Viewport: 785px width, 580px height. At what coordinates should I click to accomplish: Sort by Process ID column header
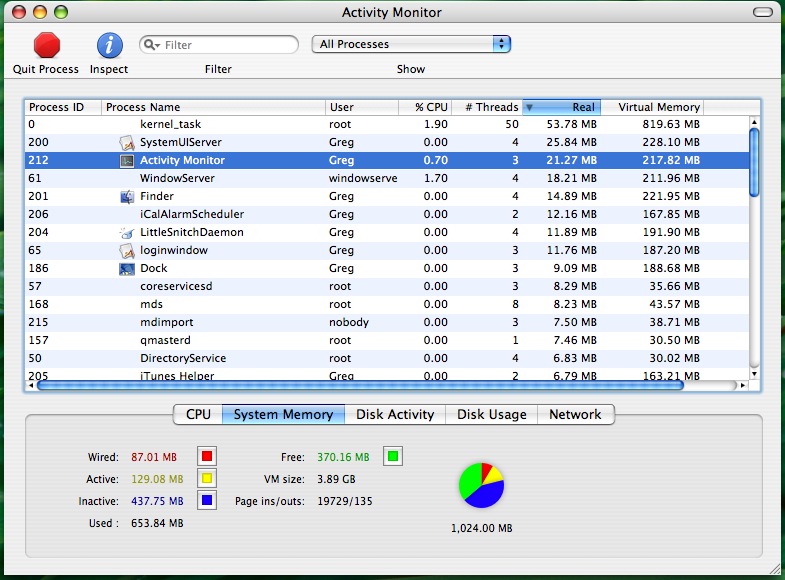tap(63, 107)
